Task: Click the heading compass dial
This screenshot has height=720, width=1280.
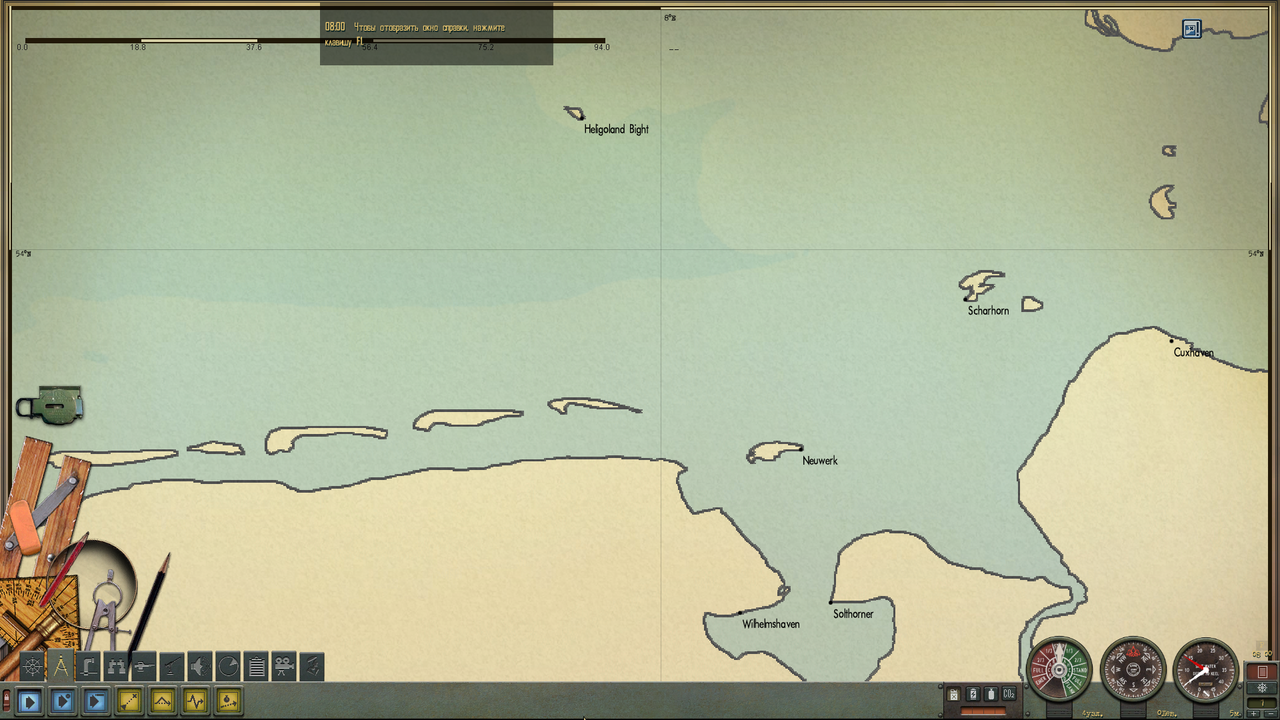Action: coord(1133,670)
